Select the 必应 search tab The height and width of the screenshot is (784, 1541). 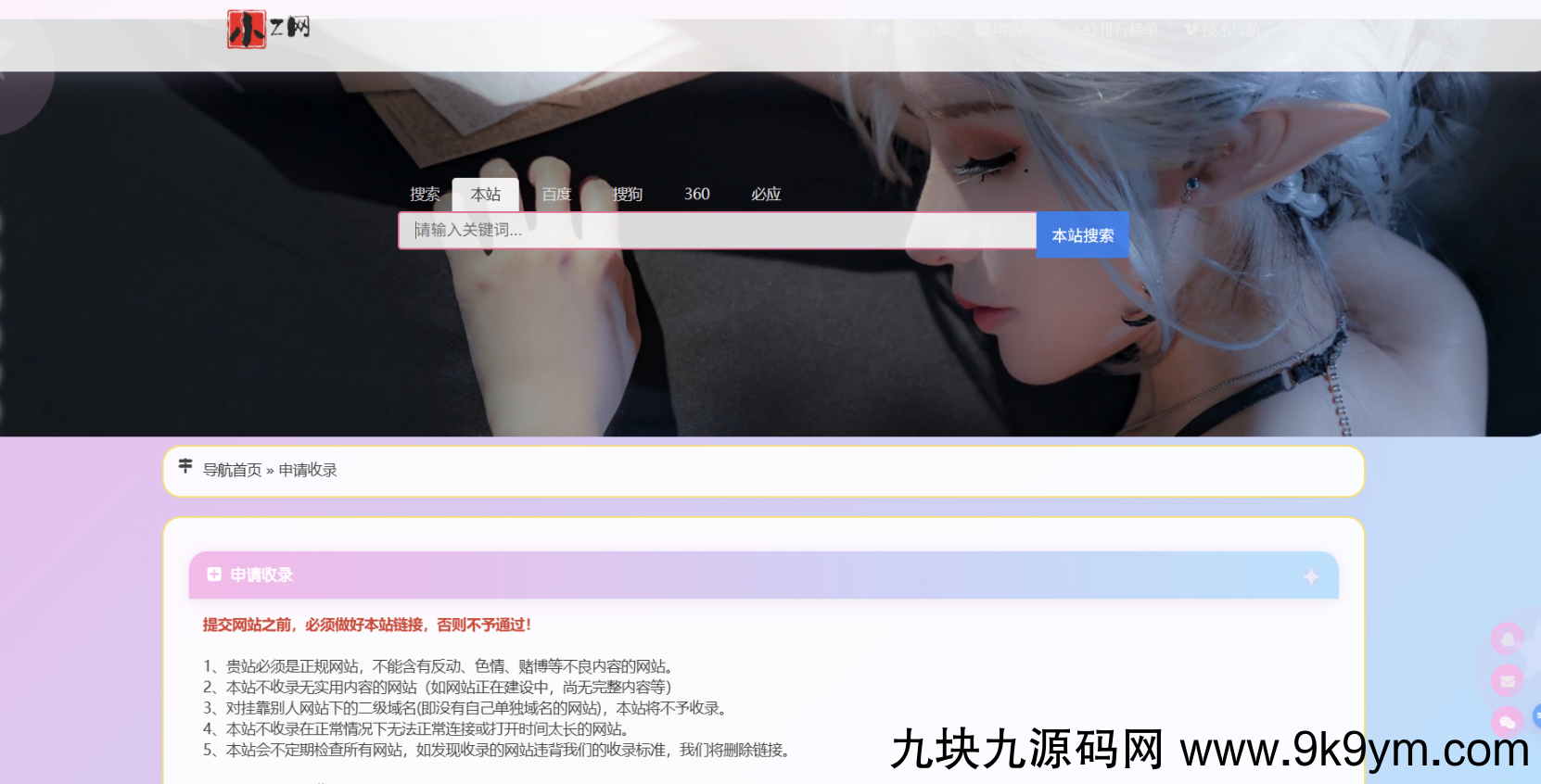(x=766, y=195)
